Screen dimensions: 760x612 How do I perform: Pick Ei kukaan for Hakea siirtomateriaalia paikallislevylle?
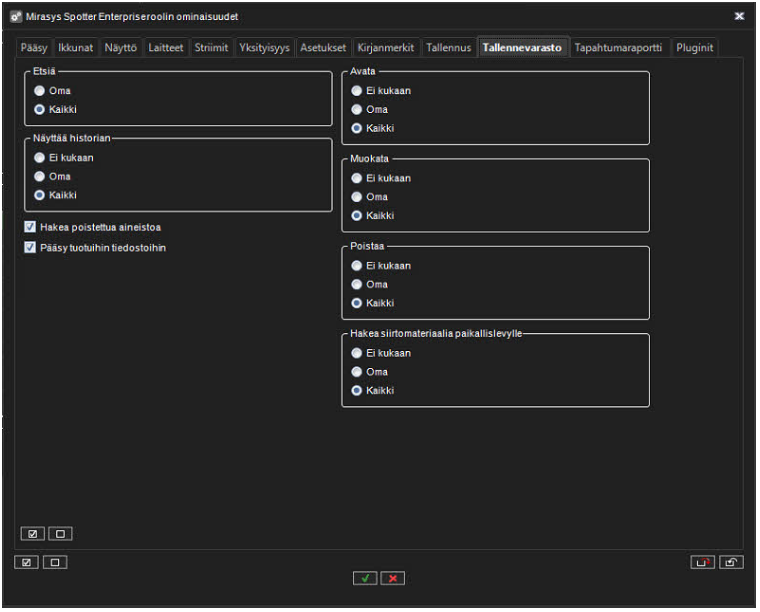pos(357,353)
